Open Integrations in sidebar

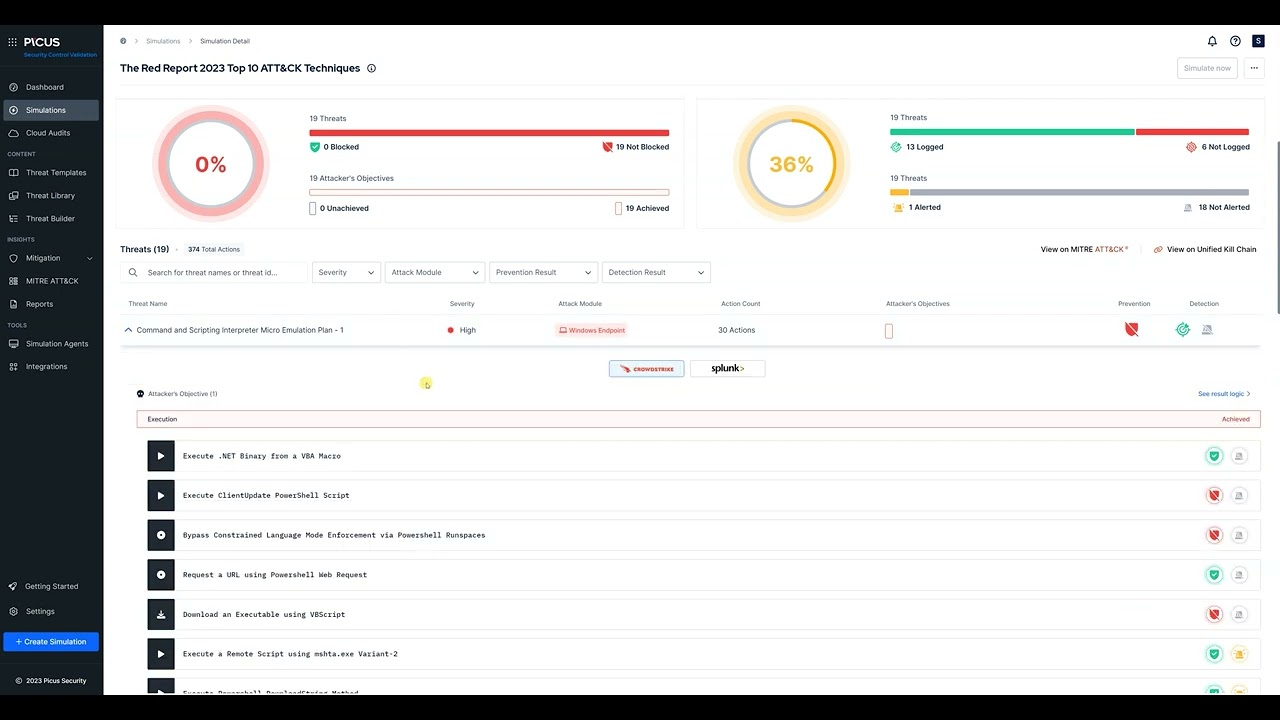pyautogui.click(x=51, y=367)
